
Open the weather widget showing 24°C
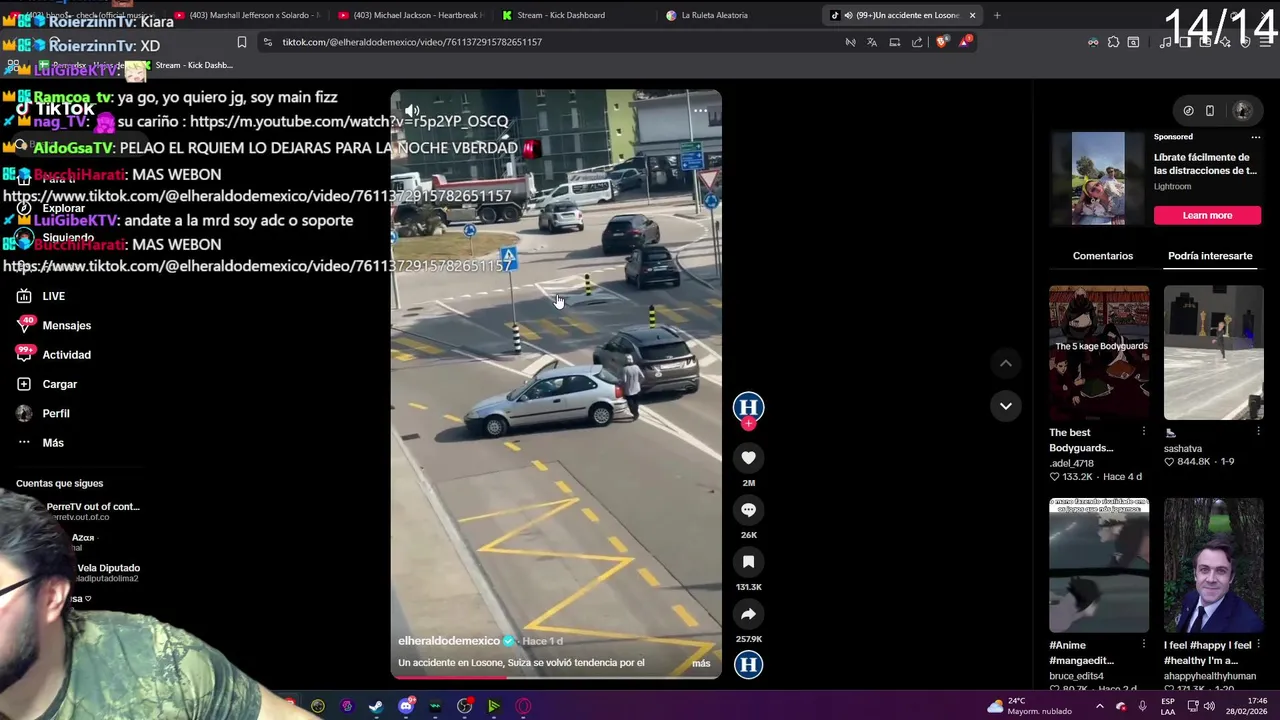(x=1029, y=706)
